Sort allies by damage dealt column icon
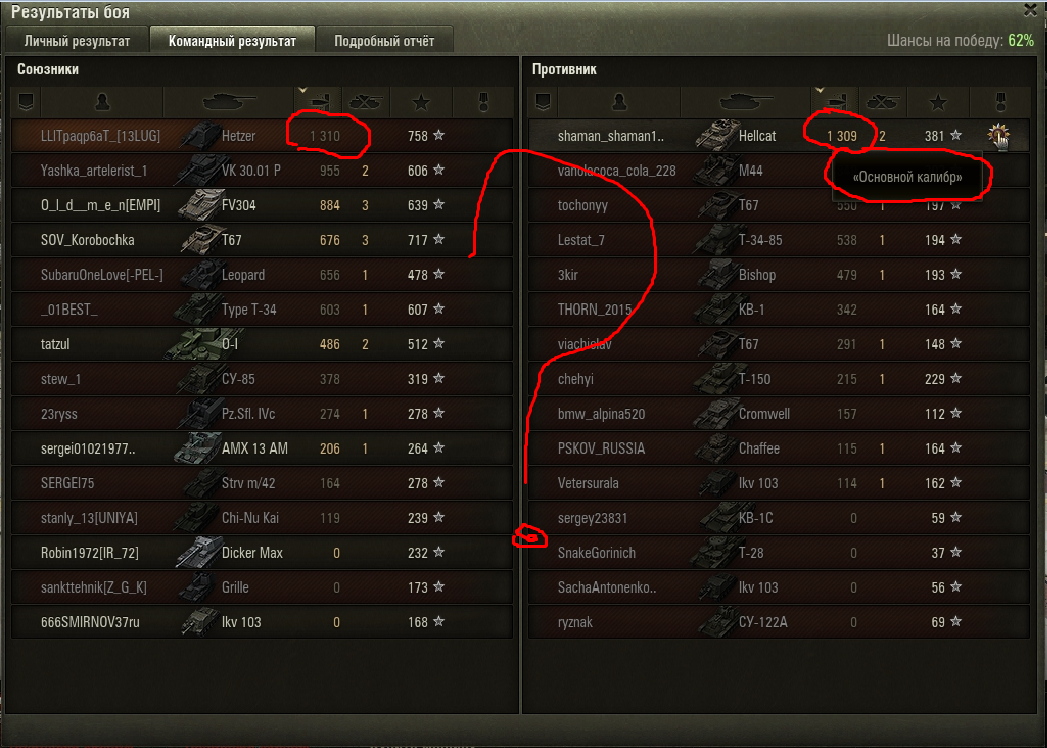The width and height of the screenshot is (1047, 748). pos(318,102)
